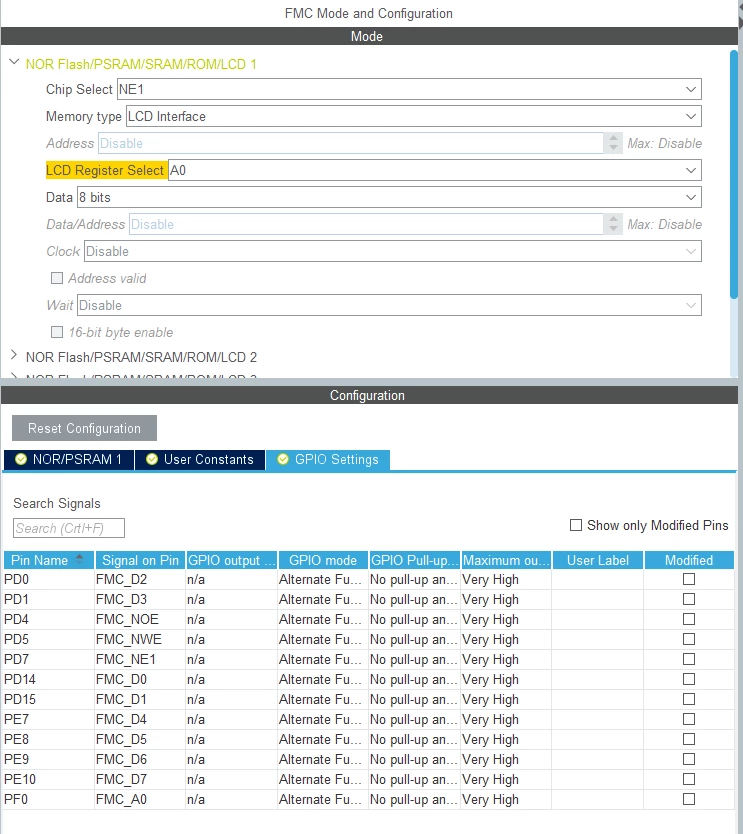
Task: Check the Modified box for PE8
Action: click(x=689, y=739)
